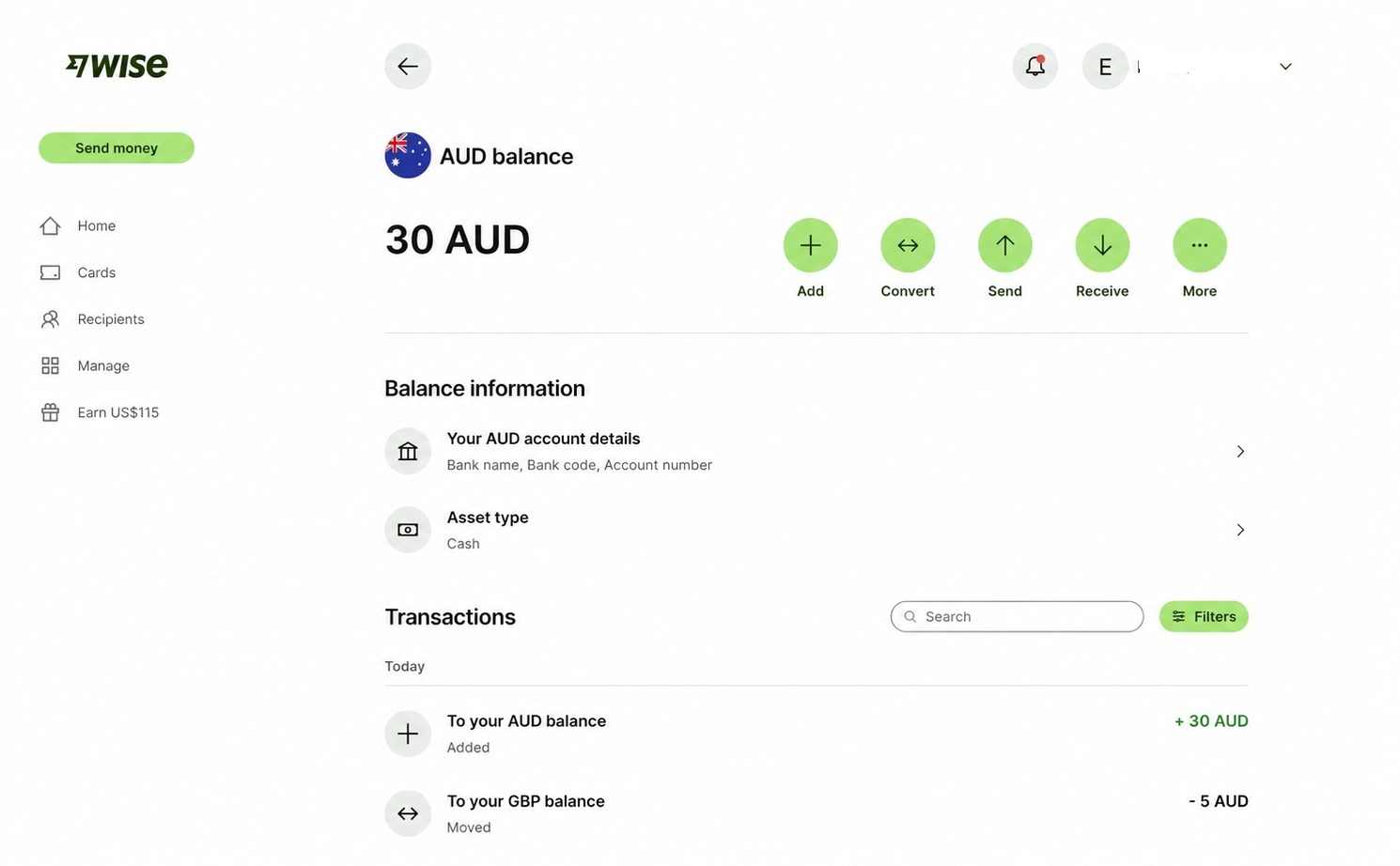
Task: Click the Manage grid icon
Action: pyautogui.click(x=51, y=365)
